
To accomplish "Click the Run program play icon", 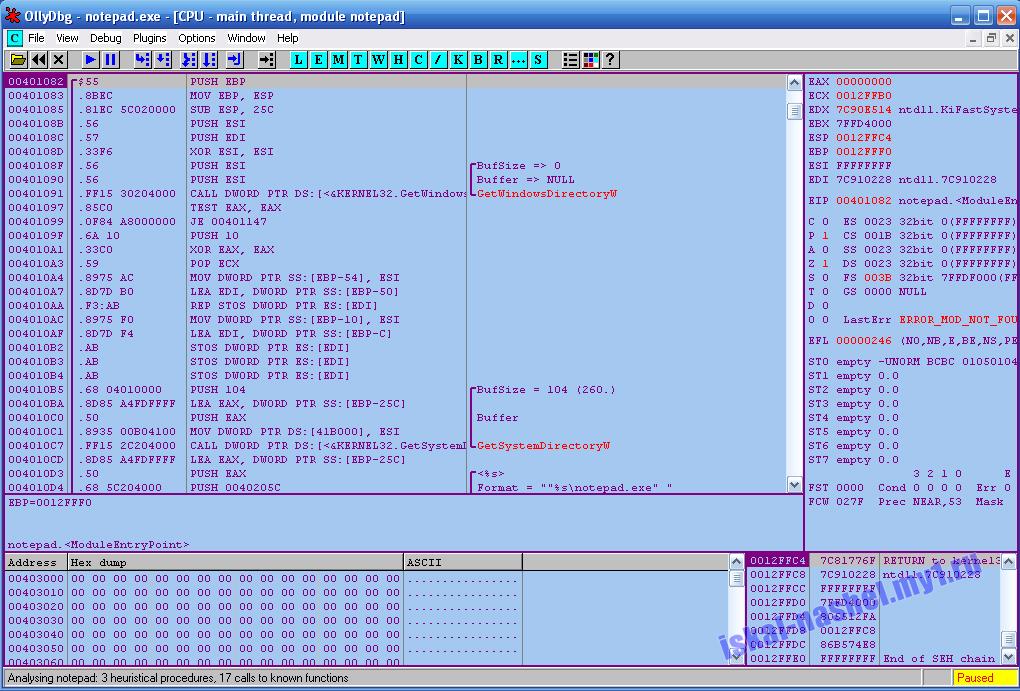I will (x=90, y=60).
